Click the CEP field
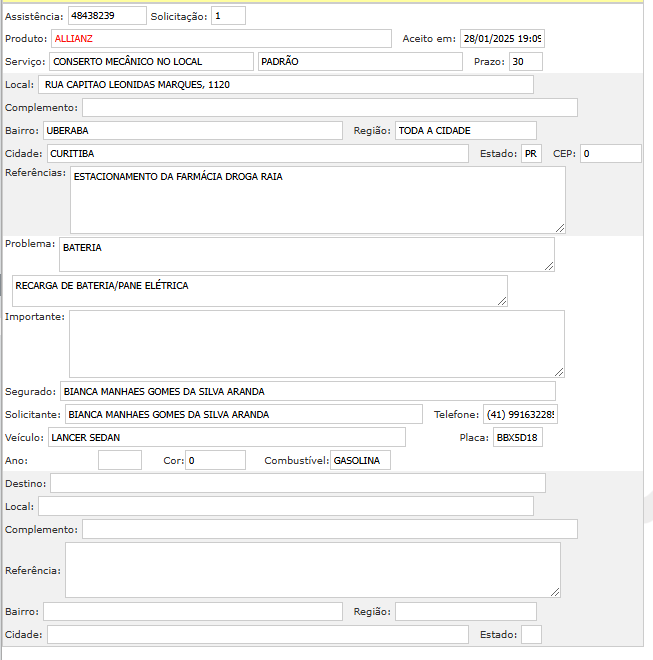 (610, 154)
